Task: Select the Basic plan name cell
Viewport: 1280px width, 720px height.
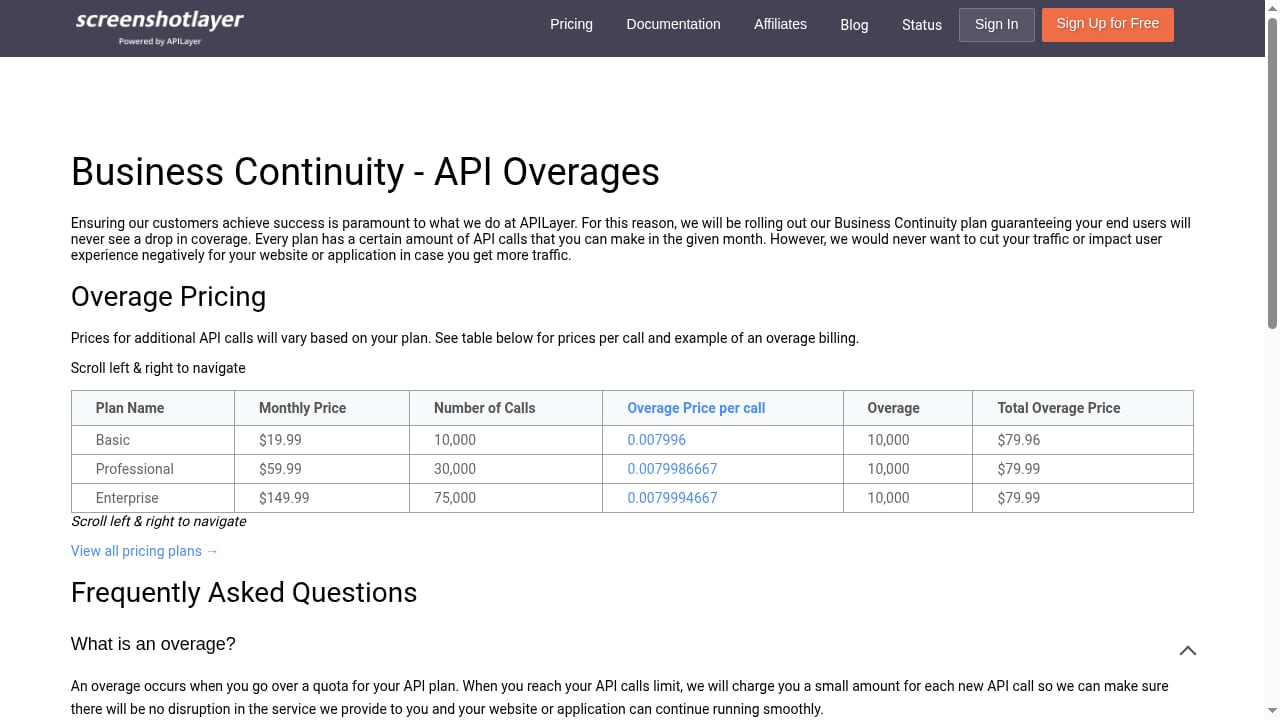Action: point(153,440)
